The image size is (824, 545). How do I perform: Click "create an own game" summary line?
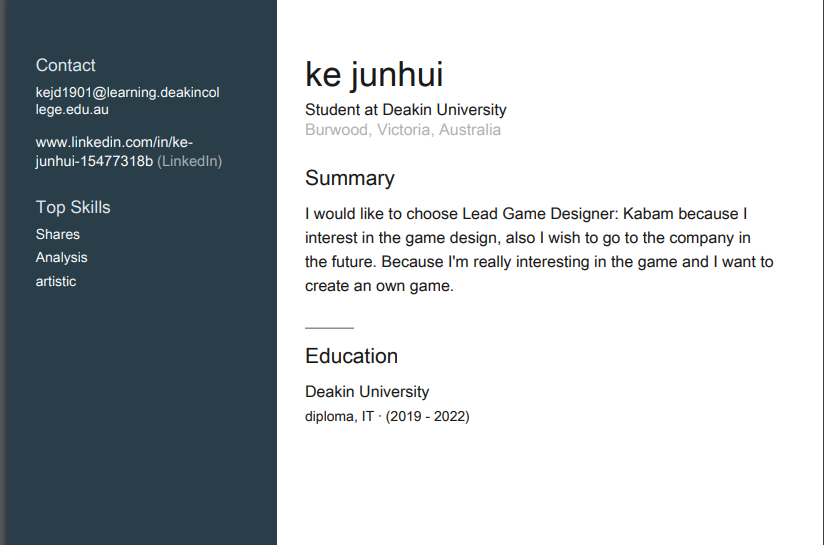click(x=379, y=286)
